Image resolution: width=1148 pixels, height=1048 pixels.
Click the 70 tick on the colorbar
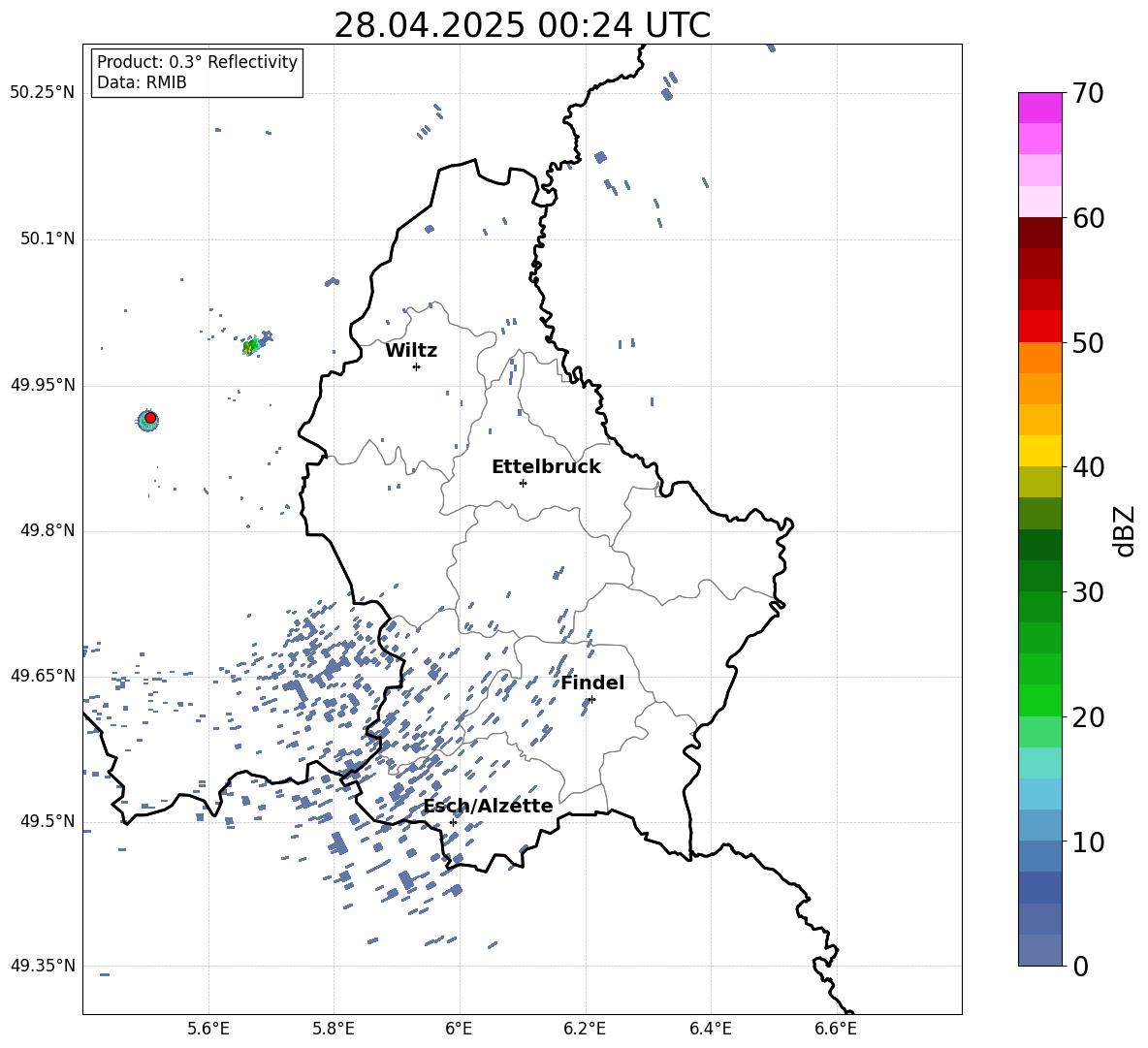[1088, 93]
